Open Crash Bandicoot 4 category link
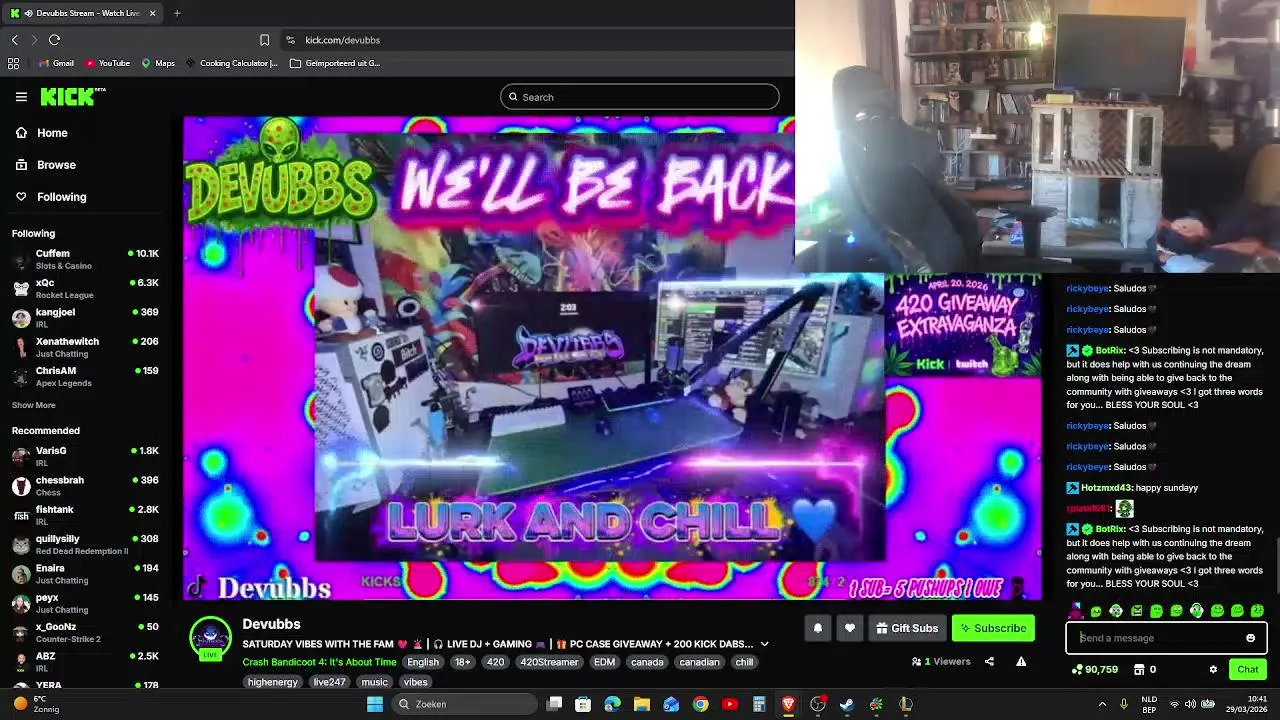The height and width of the screenshot is (720, 1280). coord(319,662)
